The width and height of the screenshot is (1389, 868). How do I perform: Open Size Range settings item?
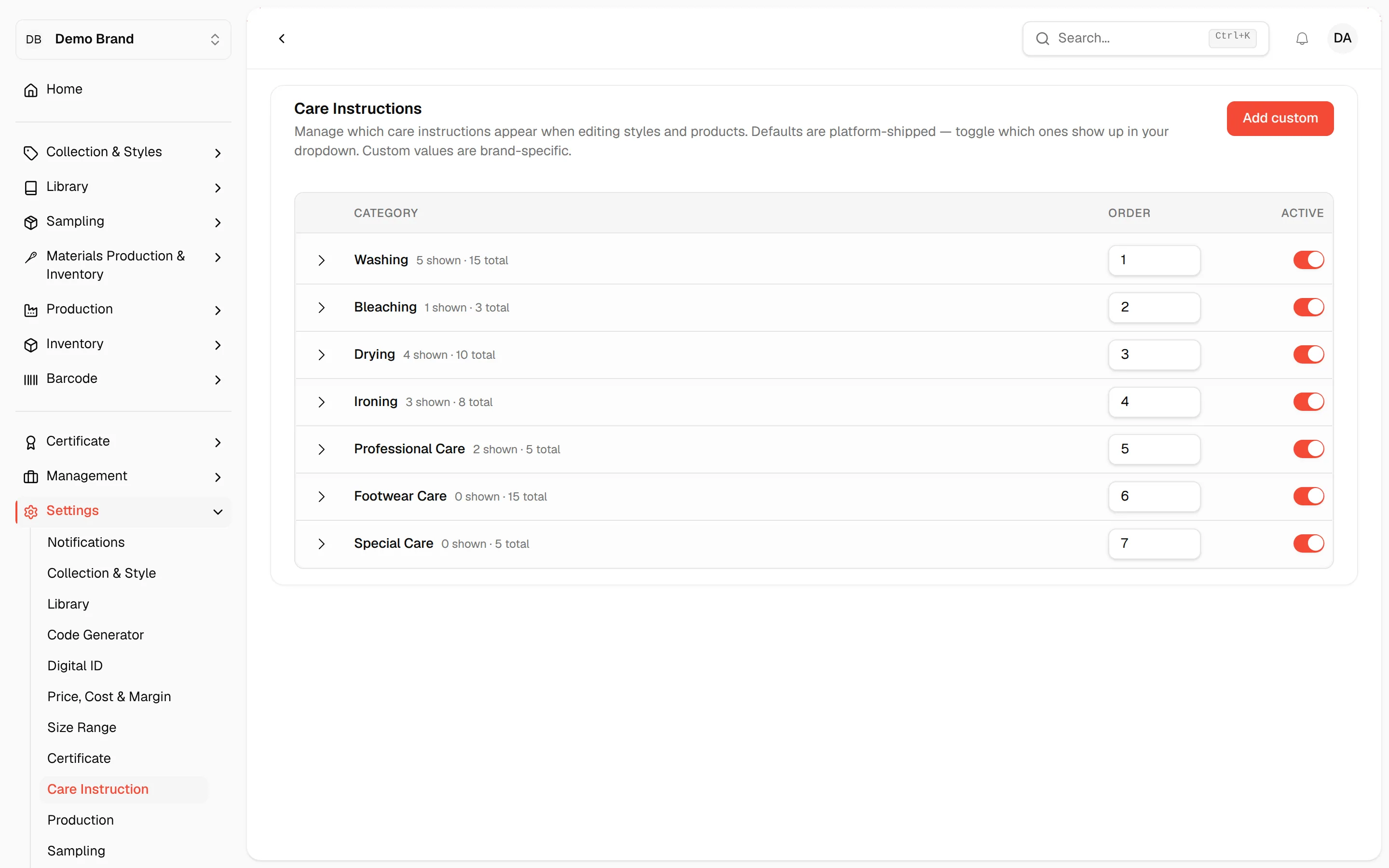coord(82,727)
